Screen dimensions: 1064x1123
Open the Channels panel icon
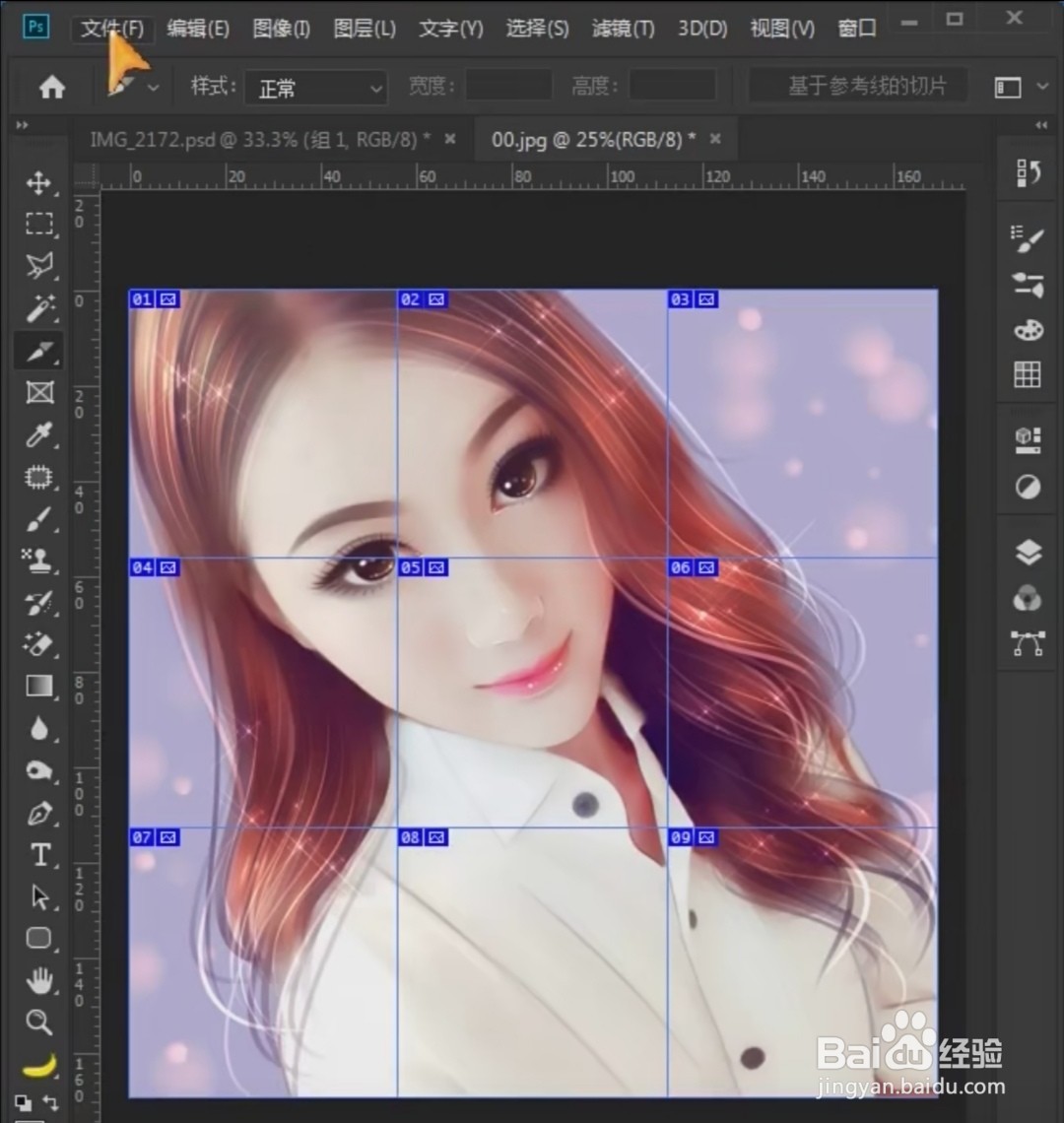click(x=1029, y=598)
